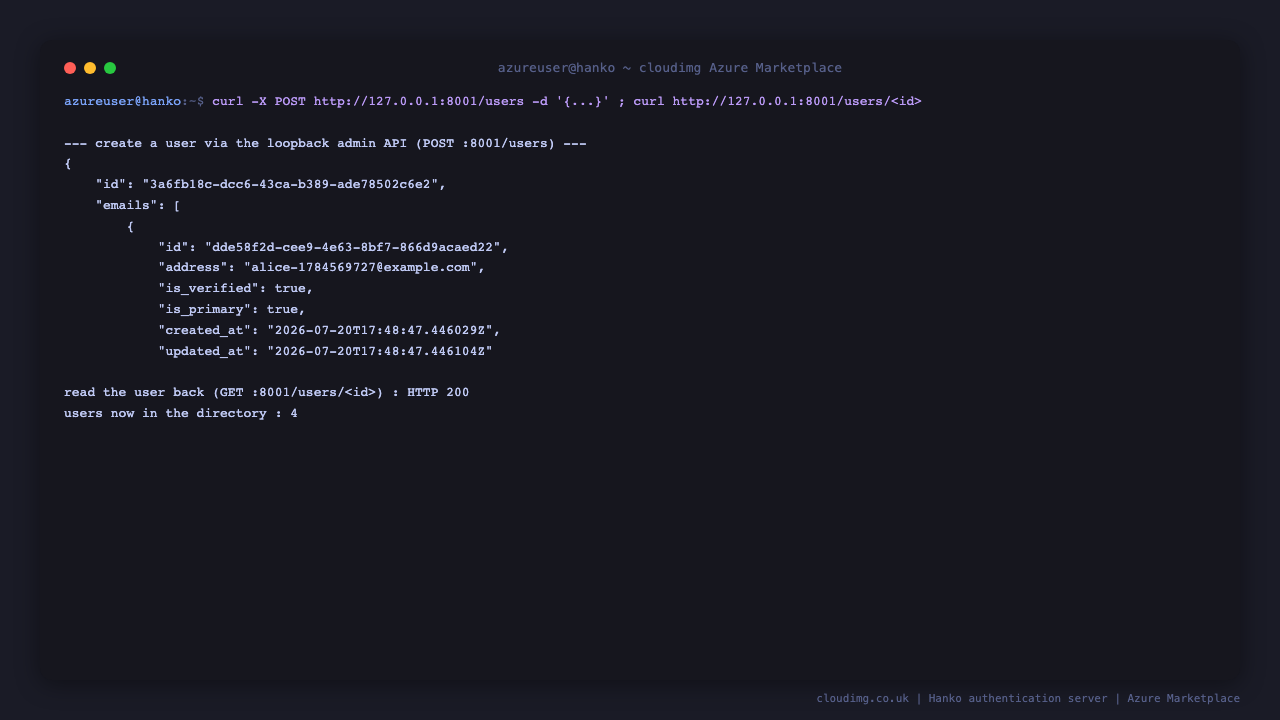
Task: Click the yellow minimize window dot
Action: [90, 68]
